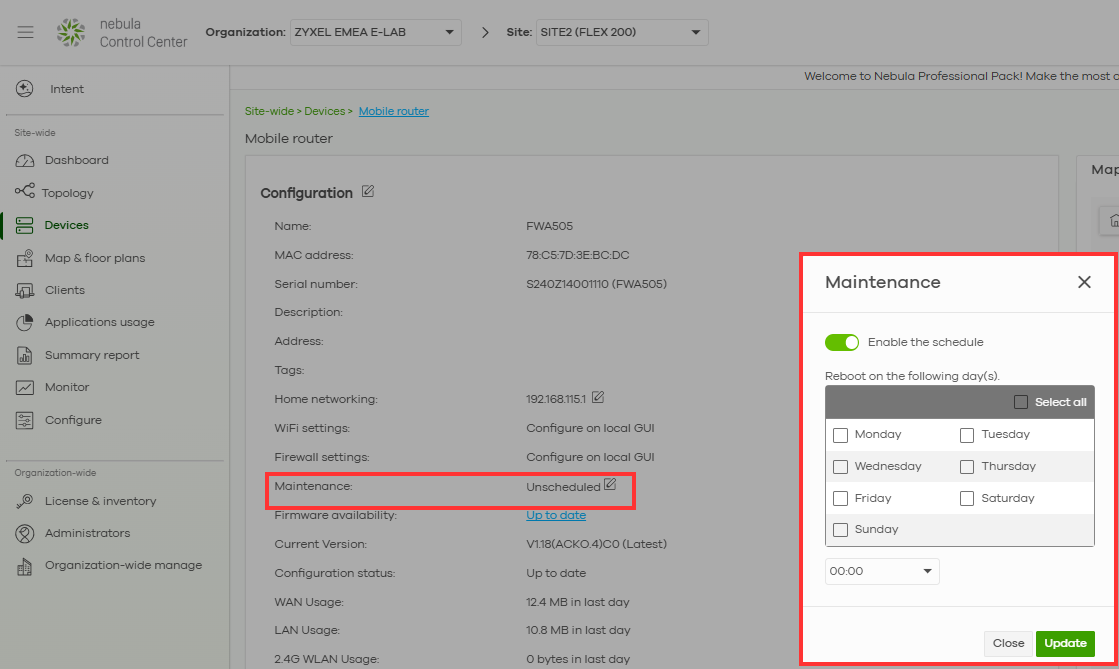1119x669 pixels.
Task: Click the Configure sliders icon
Action: pyautogui.click(x=24, y=421)
